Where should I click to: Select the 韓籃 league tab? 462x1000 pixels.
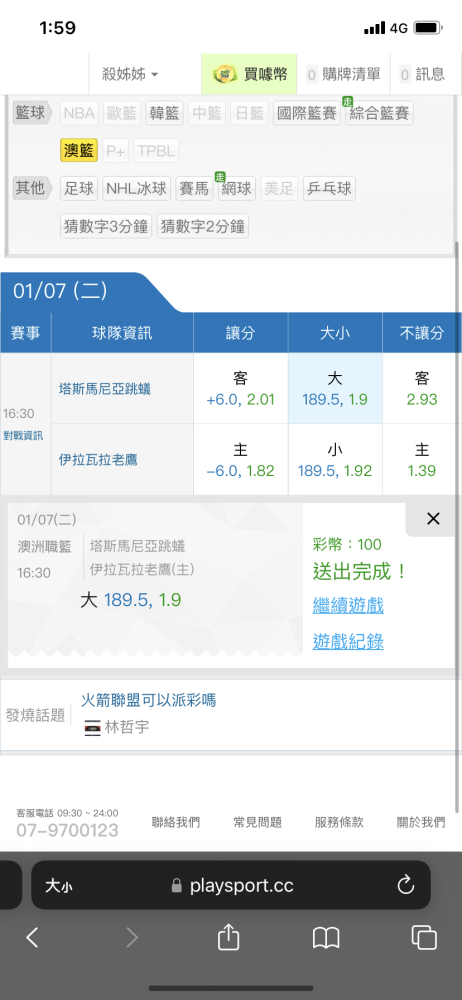164,114
